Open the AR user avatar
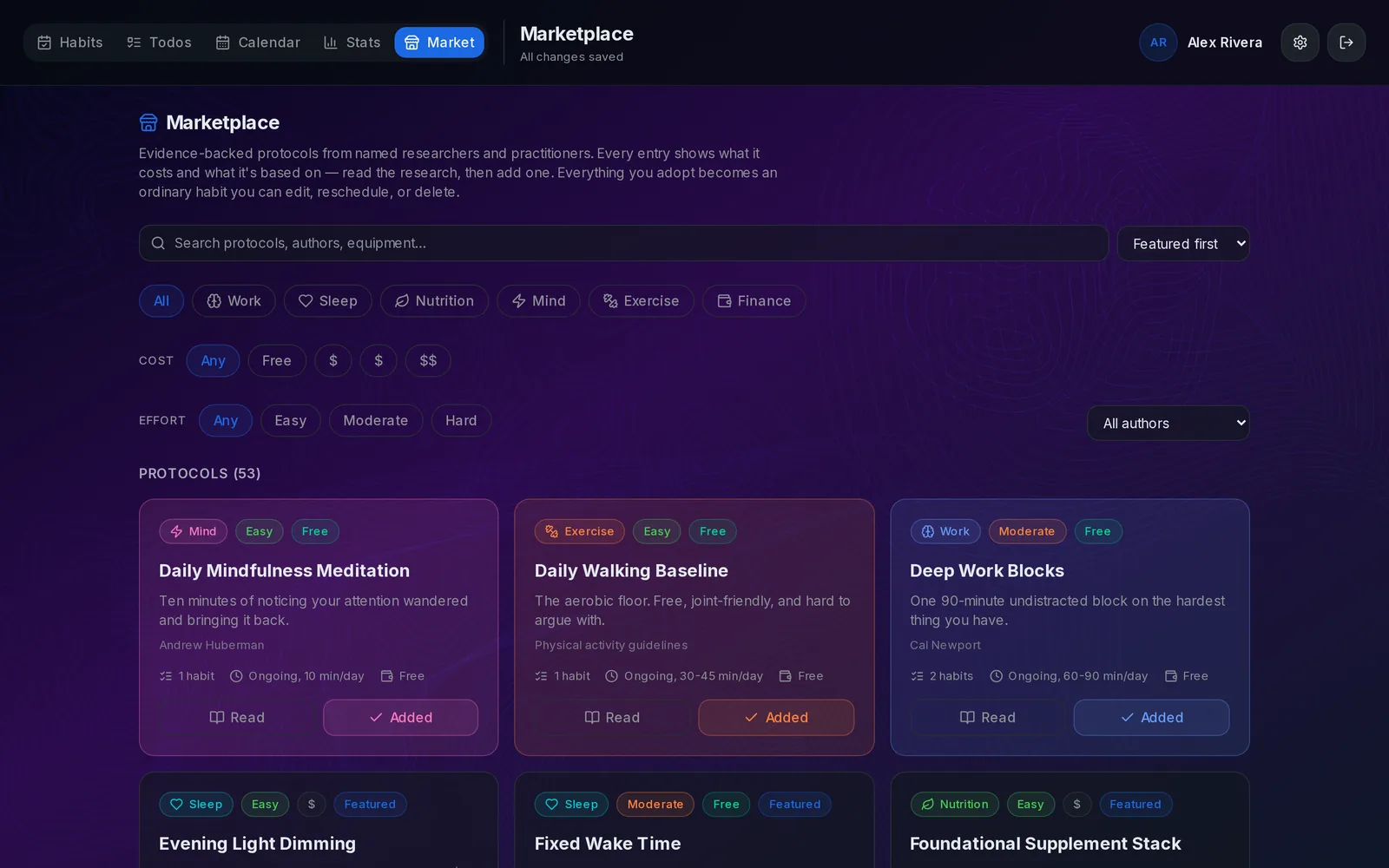1389x868 pixels. pyautogui.click(x=1158, y=43)
